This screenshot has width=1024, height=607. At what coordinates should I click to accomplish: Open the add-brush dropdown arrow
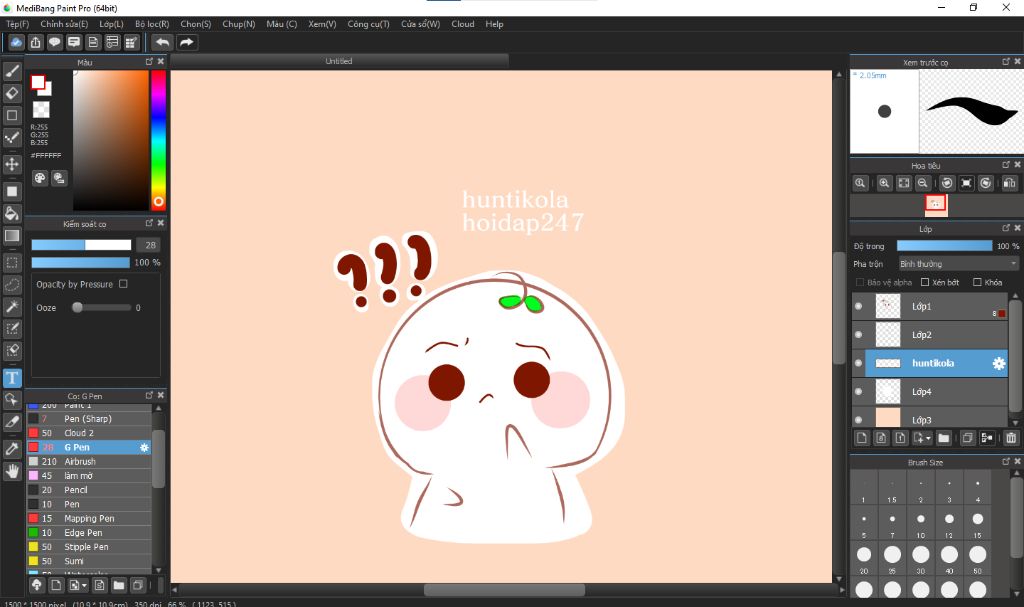pyautogui.click(x=84, y=585)
